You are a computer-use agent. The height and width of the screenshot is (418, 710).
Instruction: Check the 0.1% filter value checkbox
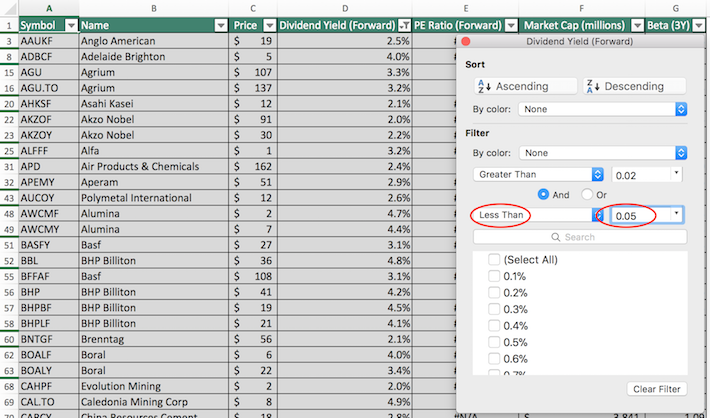pos(494,277)
